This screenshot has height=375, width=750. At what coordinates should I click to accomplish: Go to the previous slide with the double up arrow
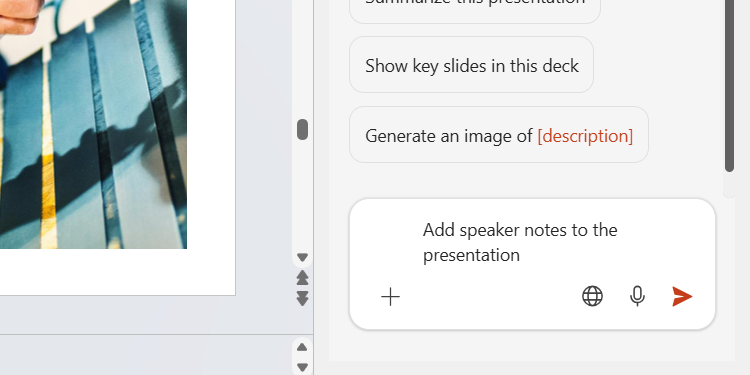pos(302,278)
